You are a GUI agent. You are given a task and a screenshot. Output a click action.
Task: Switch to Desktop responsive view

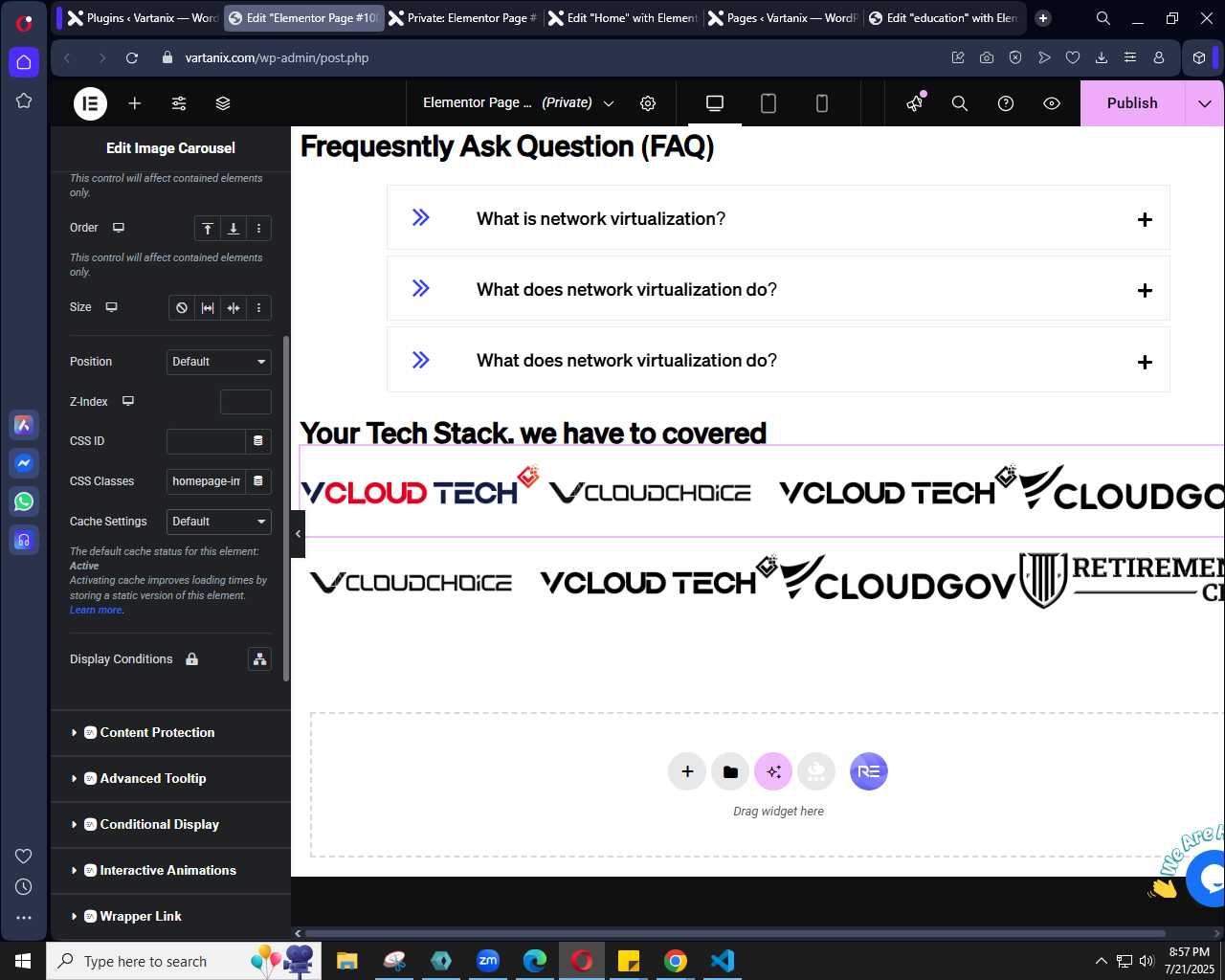coord(715,103)
